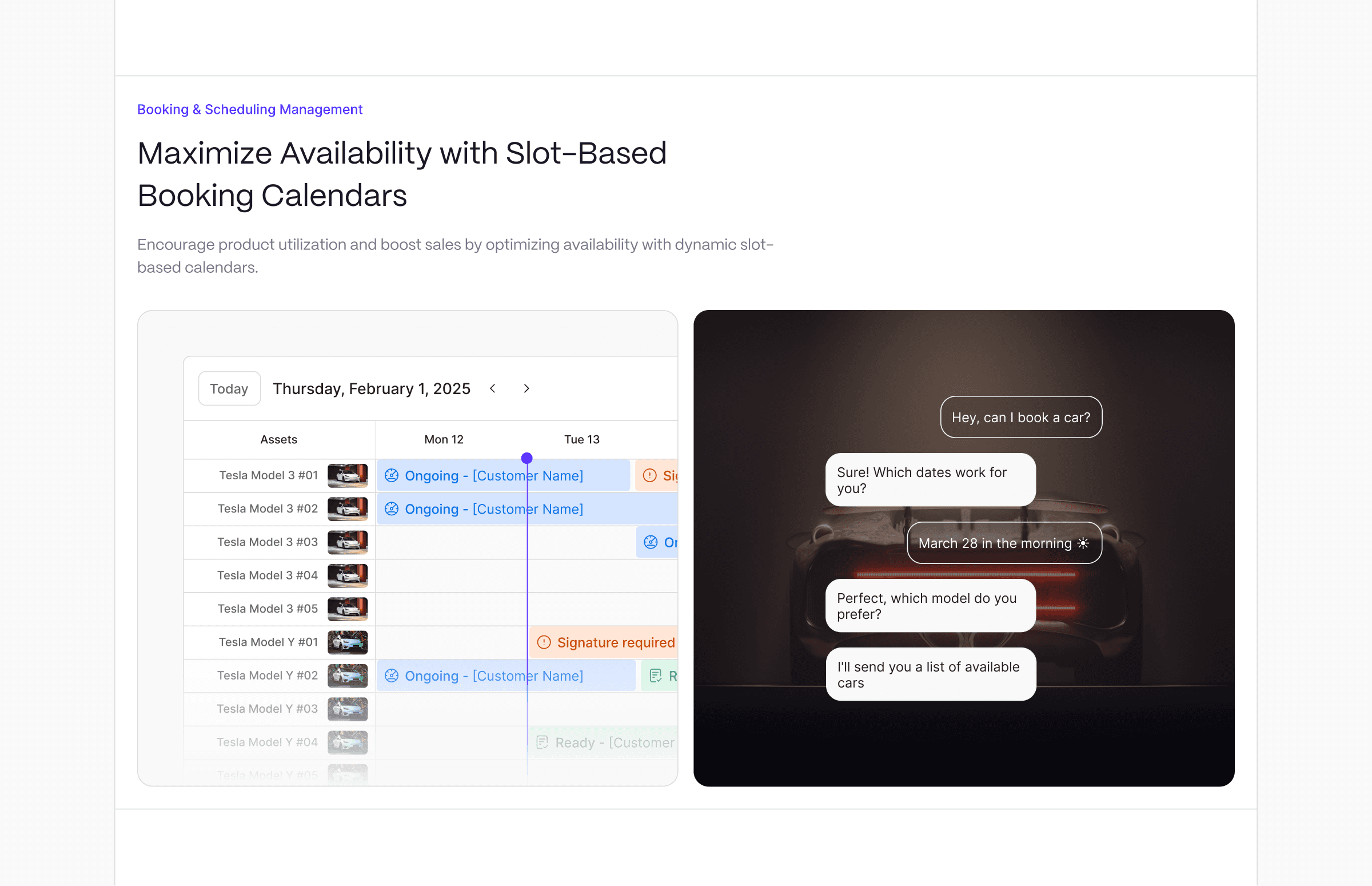Click the 'Hey, can I book a car?' bubble
Image resolution: width=1372 pixels, height=886 pixels.
click(x=1021, y=417)
